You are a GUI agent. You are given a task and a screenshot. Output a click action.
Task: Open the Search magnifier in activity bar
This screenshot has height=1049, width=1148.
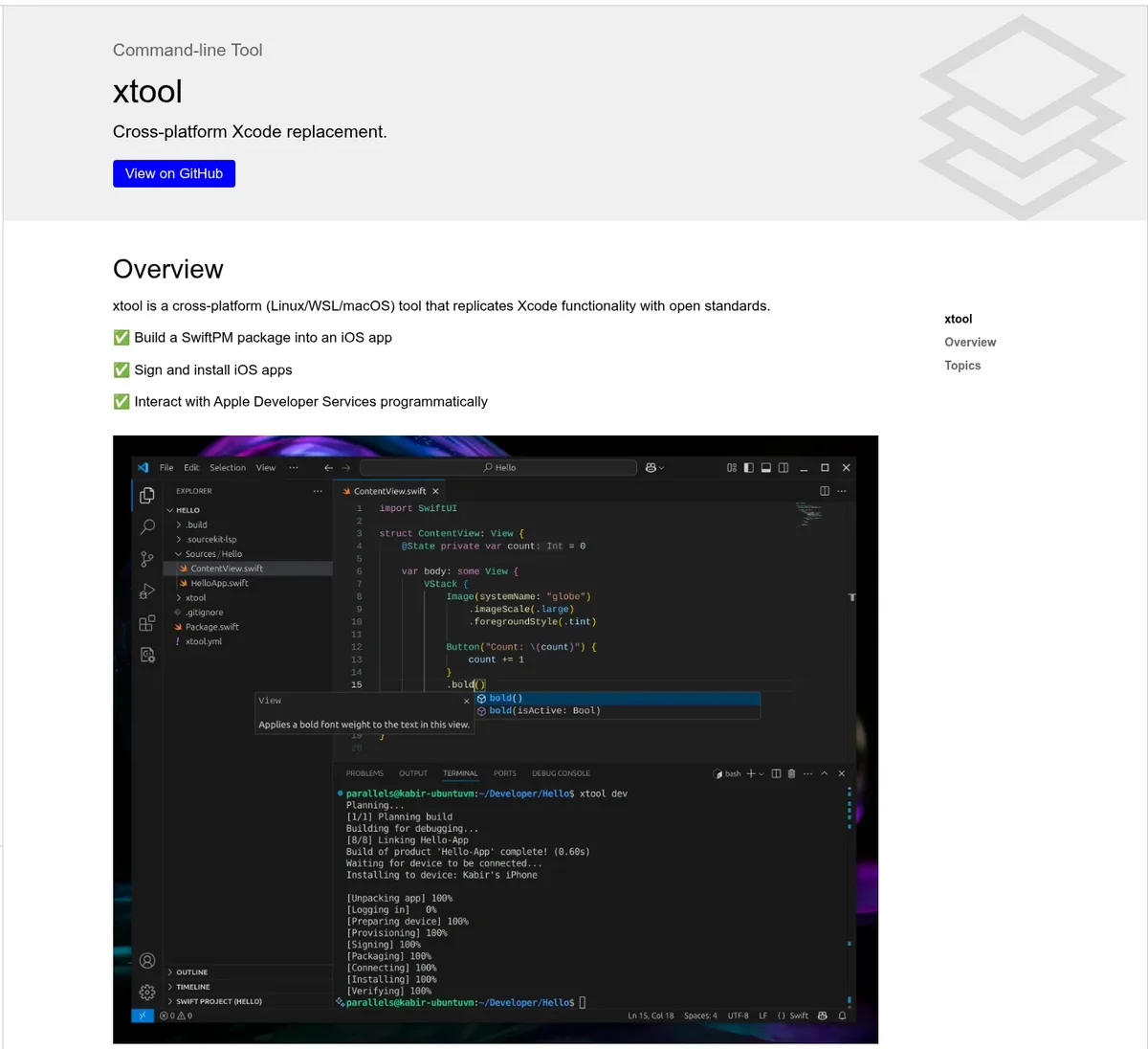pyautogui.click(x=147, y=526)
